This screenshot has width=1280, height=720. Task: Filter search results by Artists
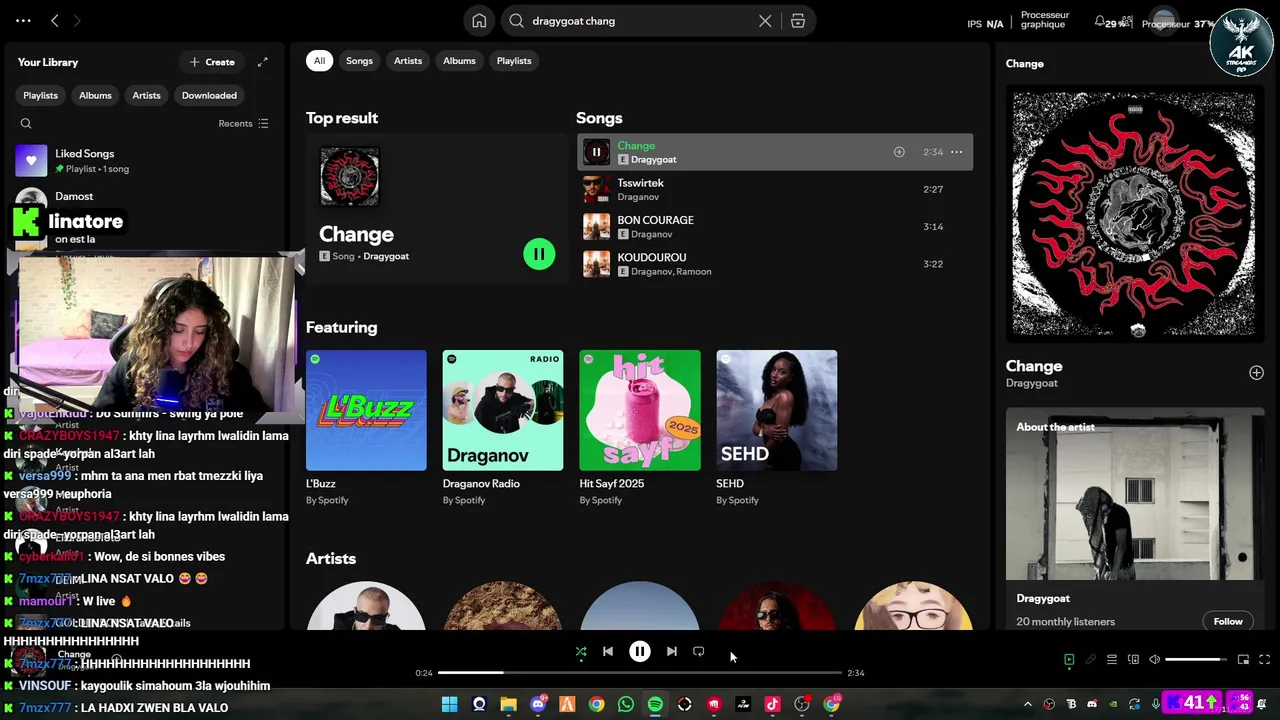click(x=408, y=61)
